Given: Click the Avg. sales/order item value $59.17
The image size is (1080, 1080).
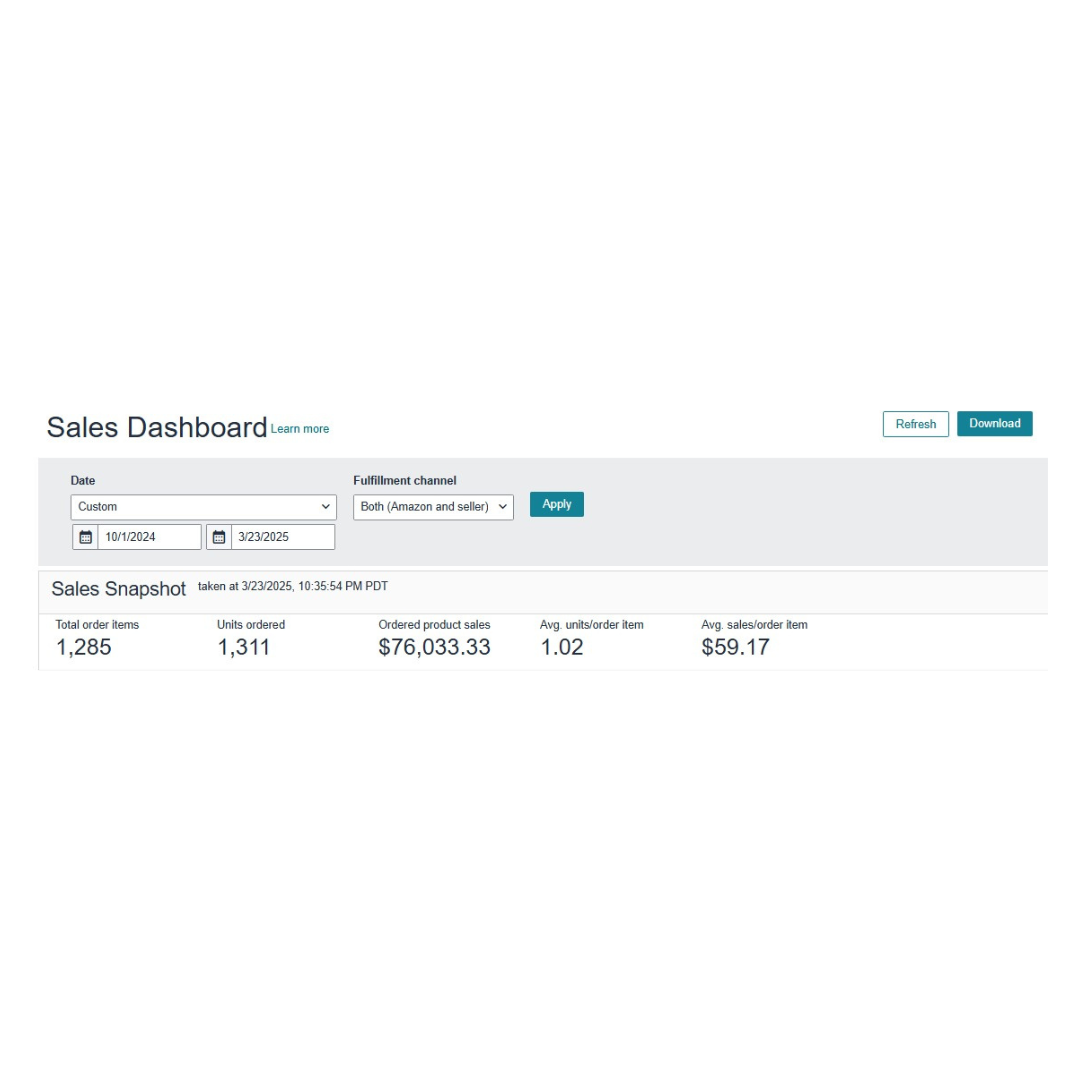Looking at the screenshot, I should [x=736, y=647].
